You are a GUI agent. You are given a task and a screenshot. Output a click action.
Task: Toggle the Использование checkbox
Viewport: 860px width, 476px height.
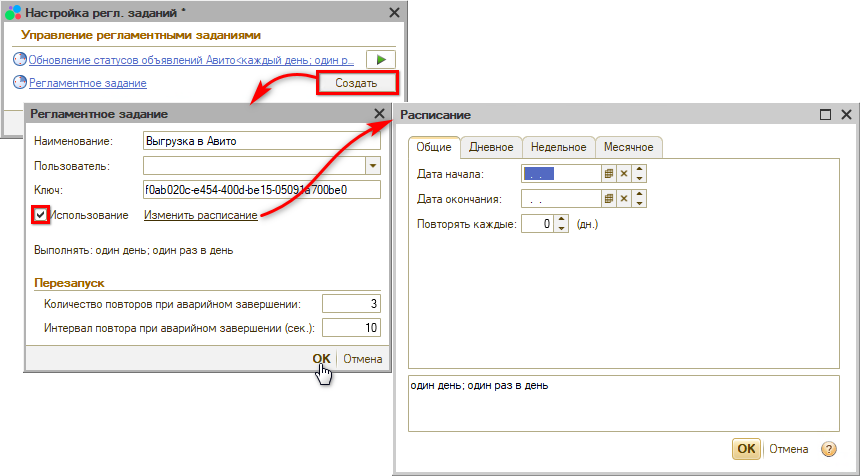[x=40, y=215]
